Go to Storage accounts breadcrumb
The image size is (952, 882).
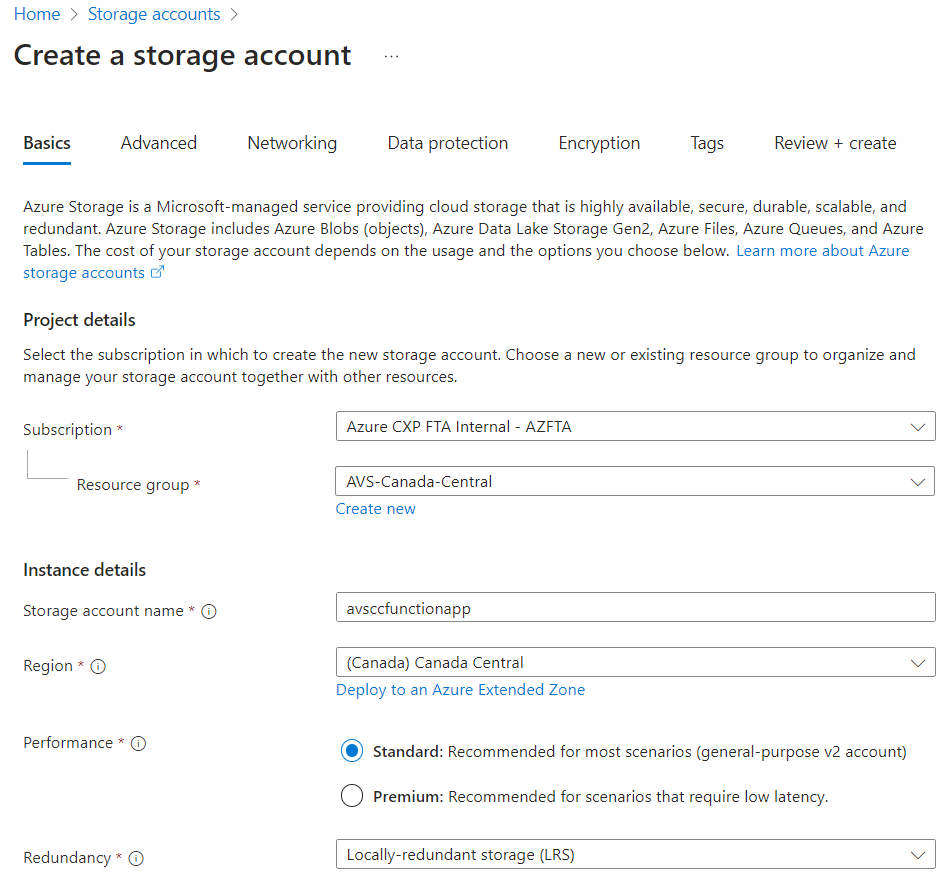pyautogui.click(x=154, y=14)
